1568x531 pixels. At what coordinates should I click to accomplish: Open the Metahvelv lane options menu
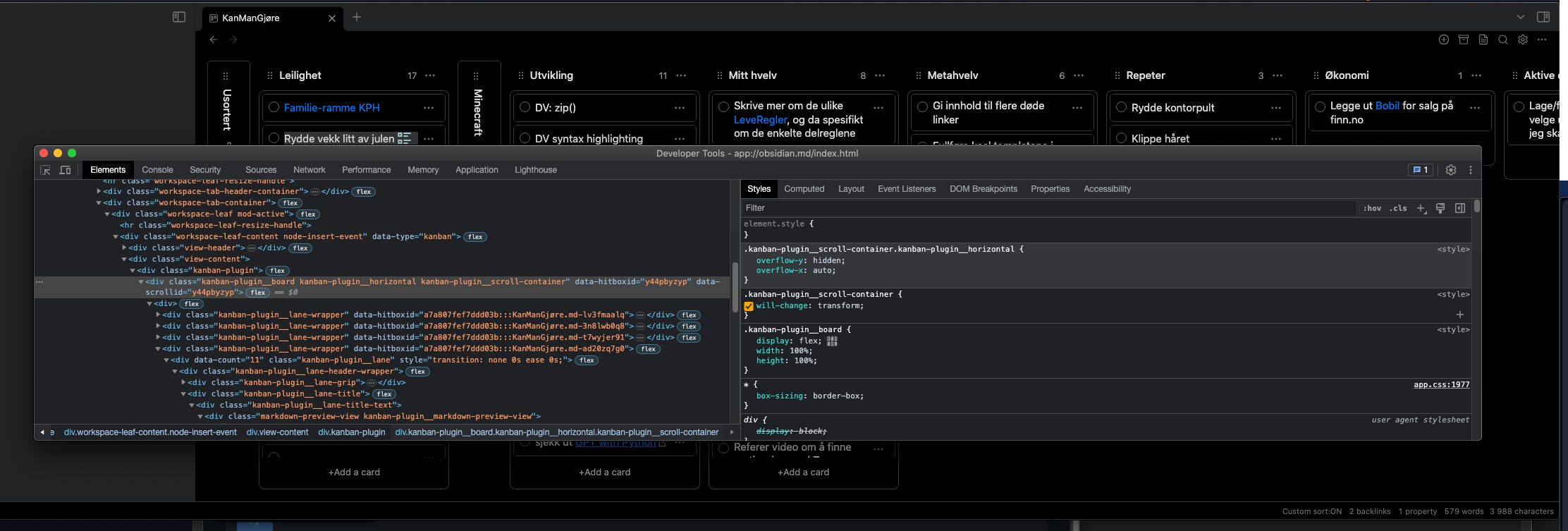pos(1079,75)
